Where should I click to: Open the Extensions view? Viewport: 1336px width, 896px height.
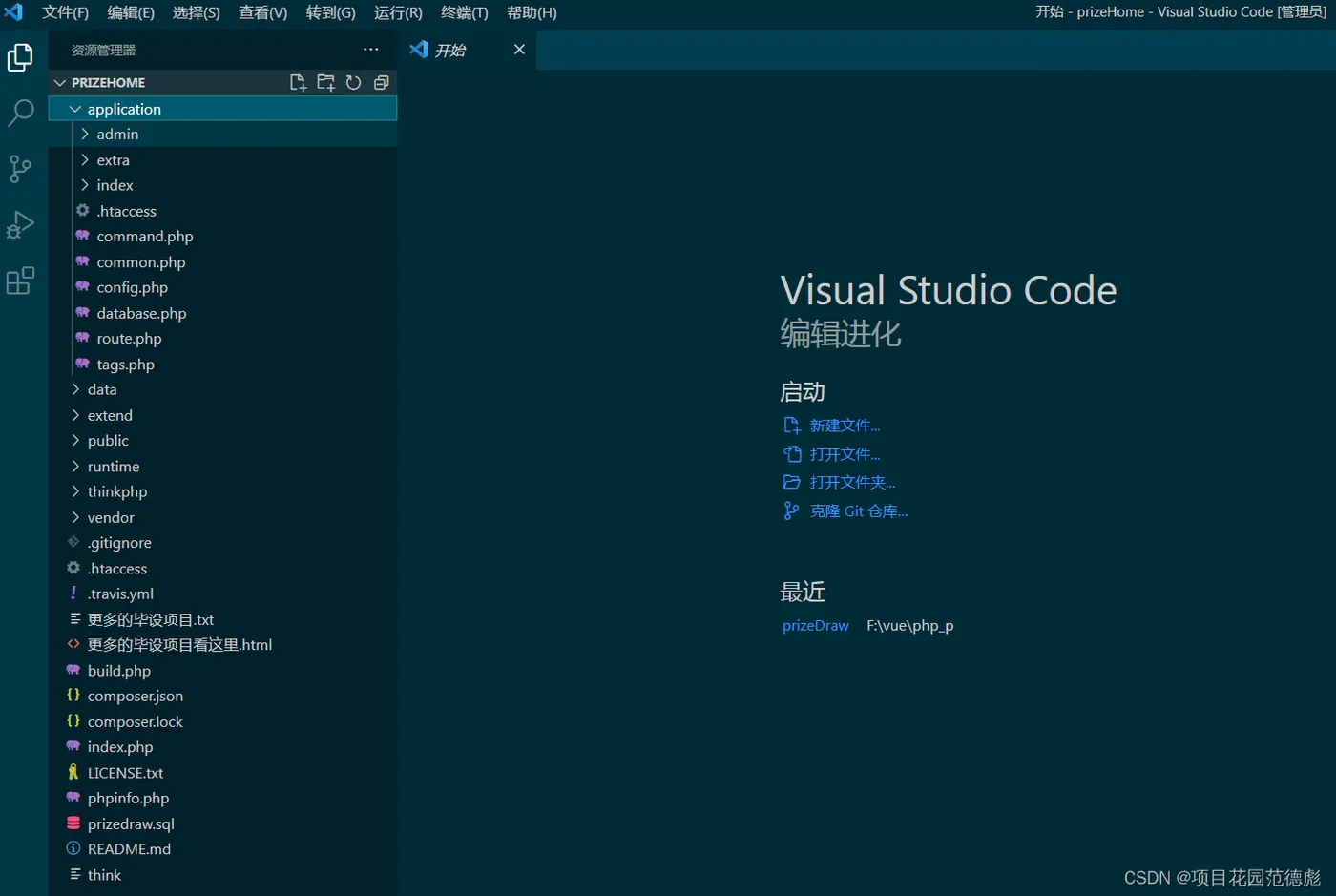(20, 281)
